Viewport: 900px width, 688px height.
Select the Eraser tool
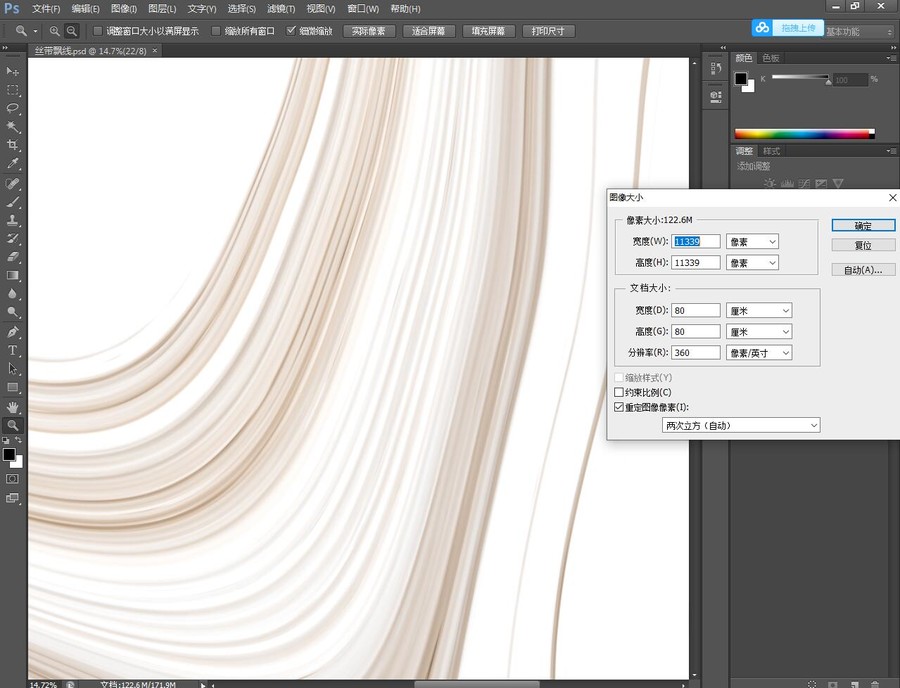pyautogui.click(x=12, y=256)
